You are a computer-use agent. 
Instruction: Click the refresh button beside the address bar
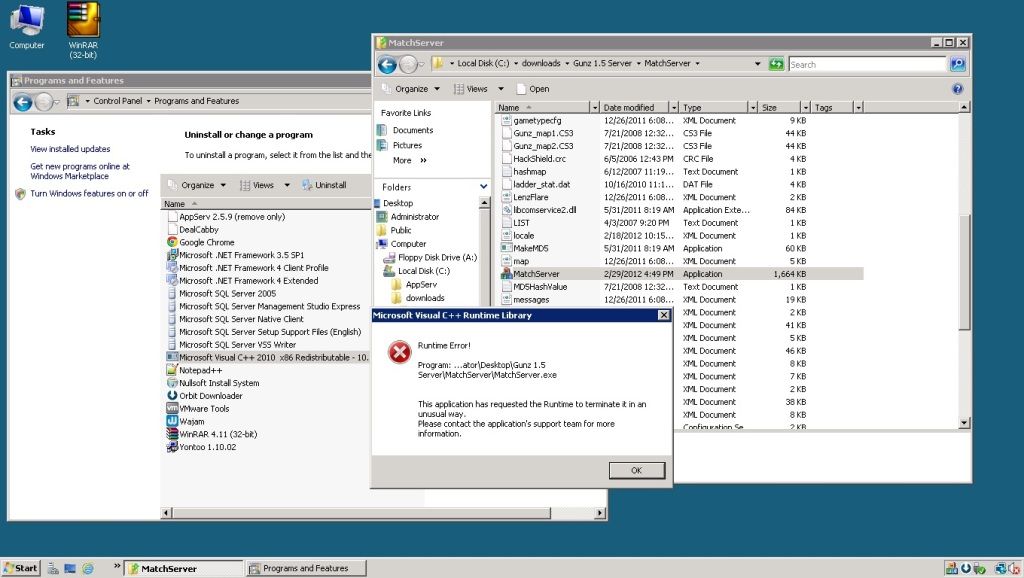(x=776, y=64)
